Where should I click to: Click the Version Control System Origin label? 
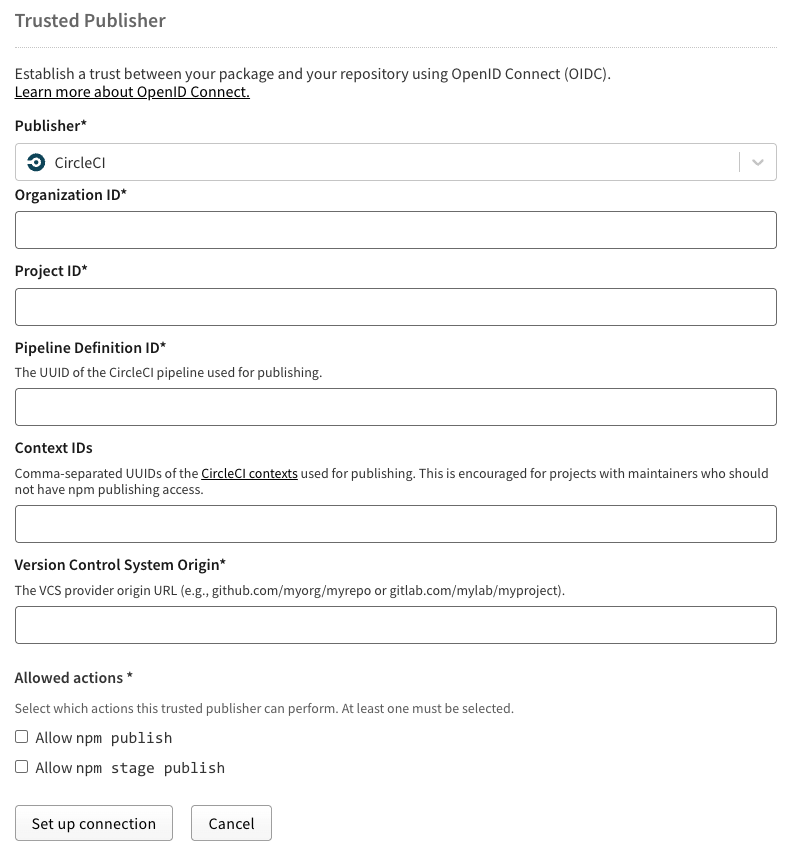120,565
